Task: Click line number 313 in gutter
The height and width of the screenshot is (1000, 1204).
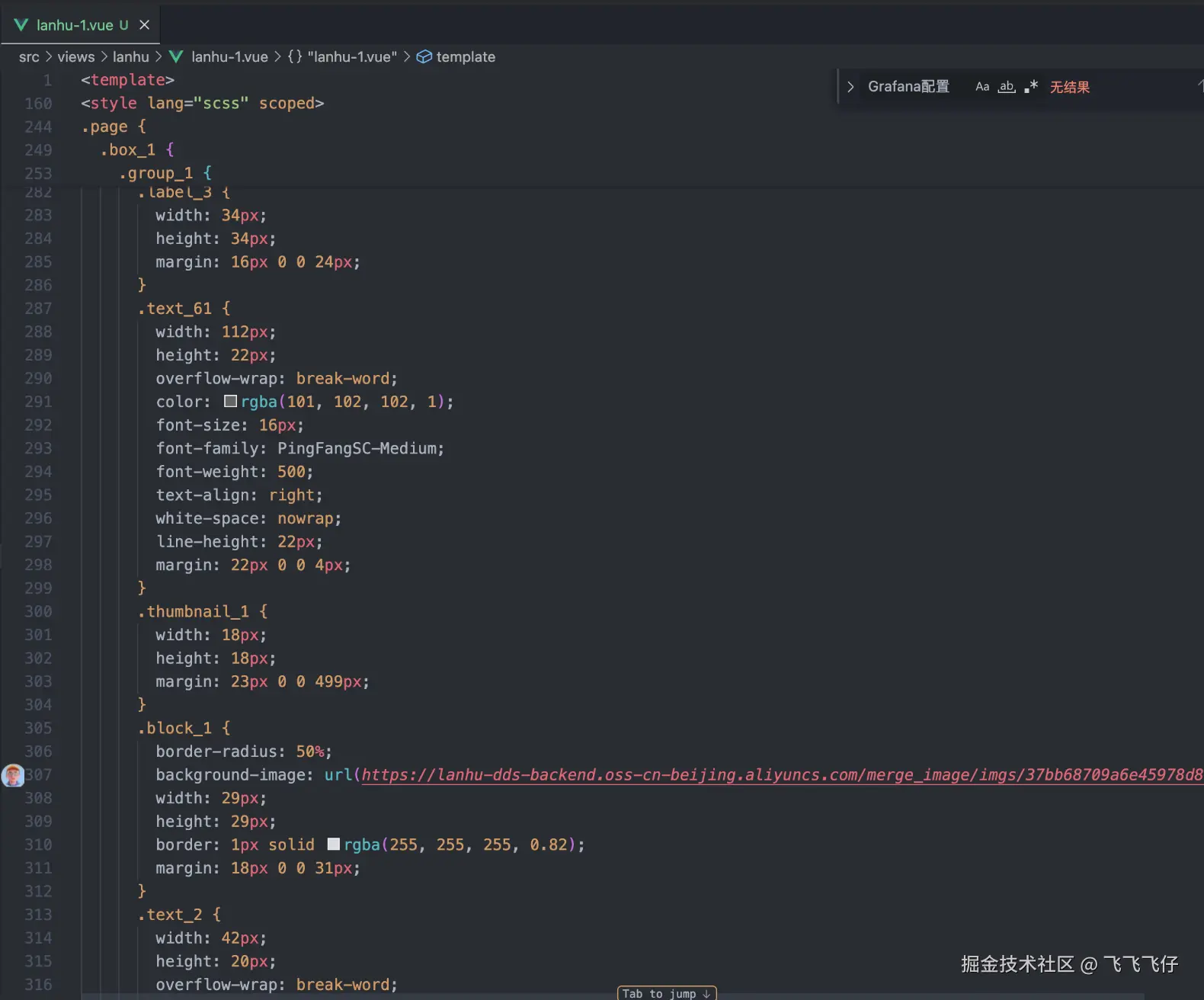Action: point(38,915)
